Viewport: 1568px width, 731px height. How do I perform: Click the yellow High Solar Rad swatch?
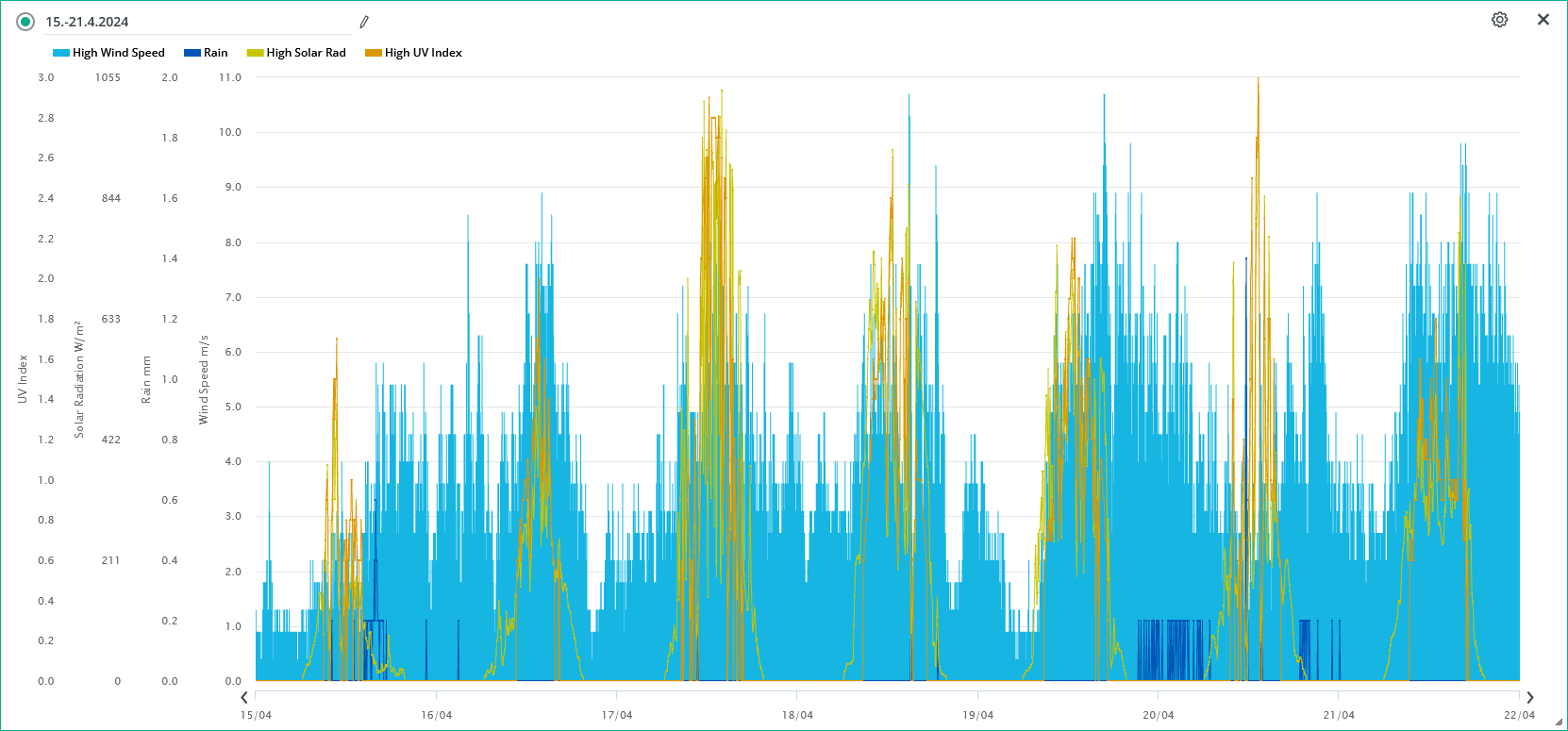click(x=255, y=53)
